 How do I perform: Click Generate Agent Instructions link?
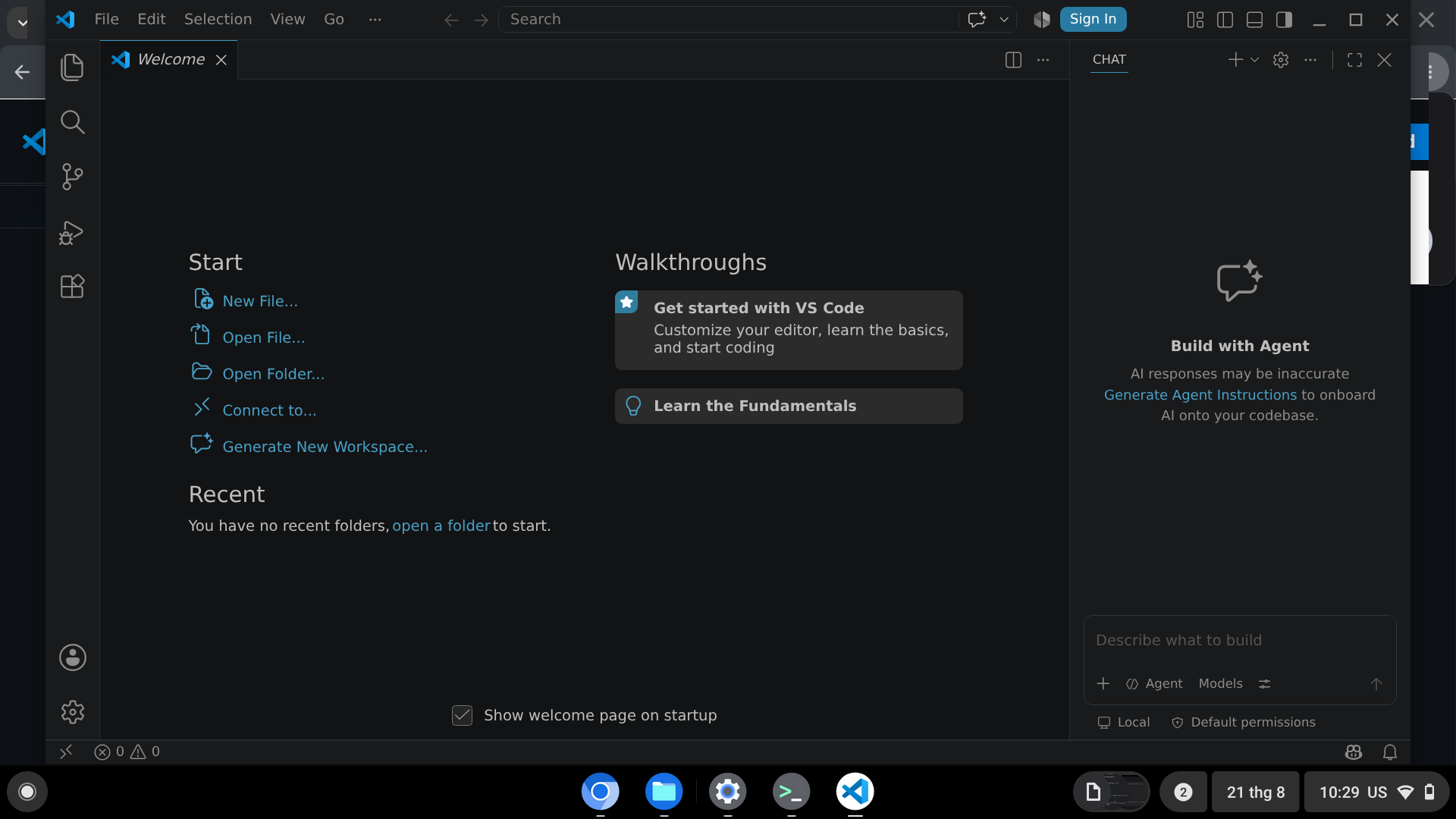pos(1200,394)
